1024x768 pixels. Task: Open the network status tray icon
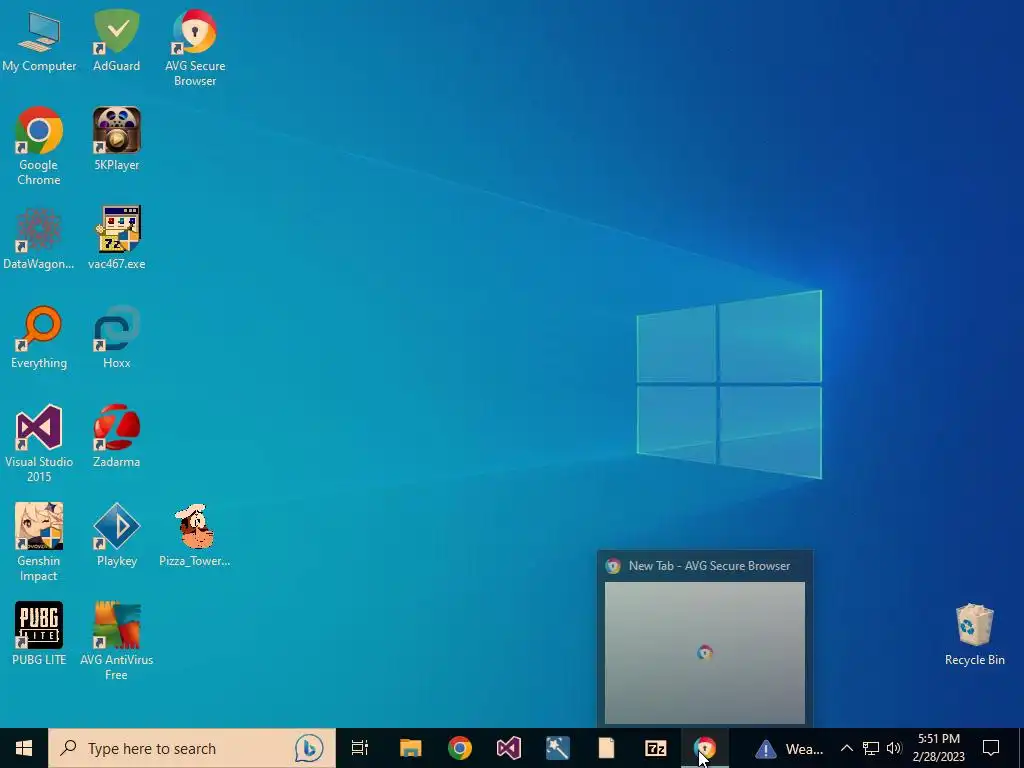pos(871,748)
